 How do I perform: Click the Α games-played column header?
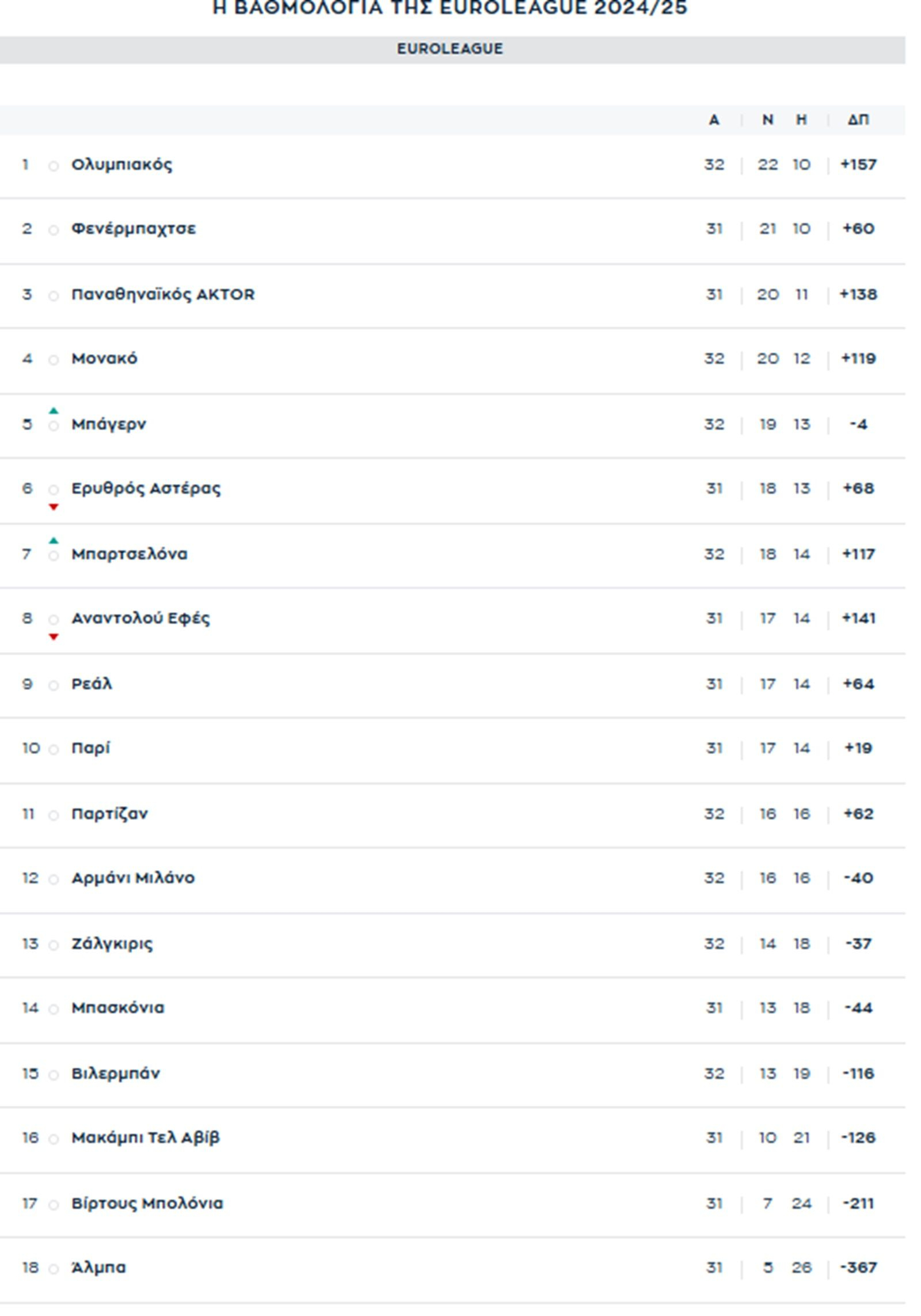click(714, 120)
